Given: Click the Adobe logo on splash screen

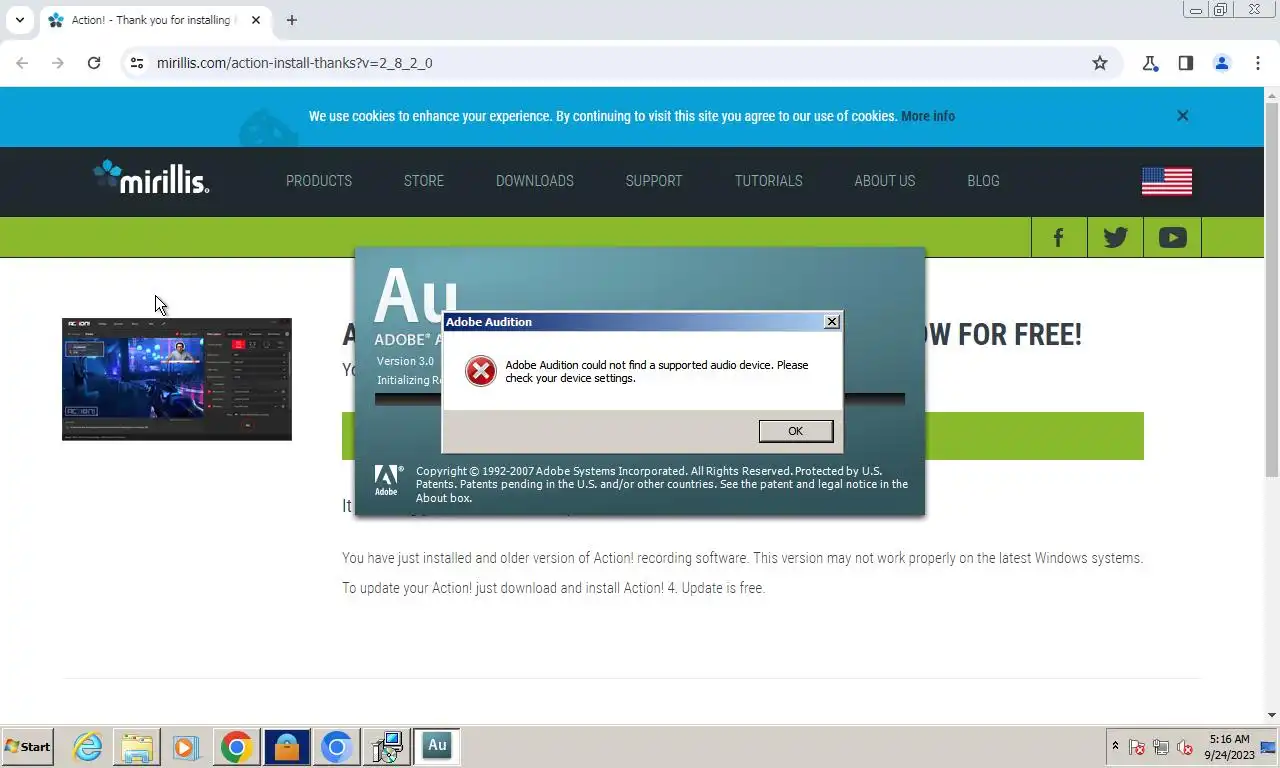Looking at the screenshot, I should click(x=388, y=479).
